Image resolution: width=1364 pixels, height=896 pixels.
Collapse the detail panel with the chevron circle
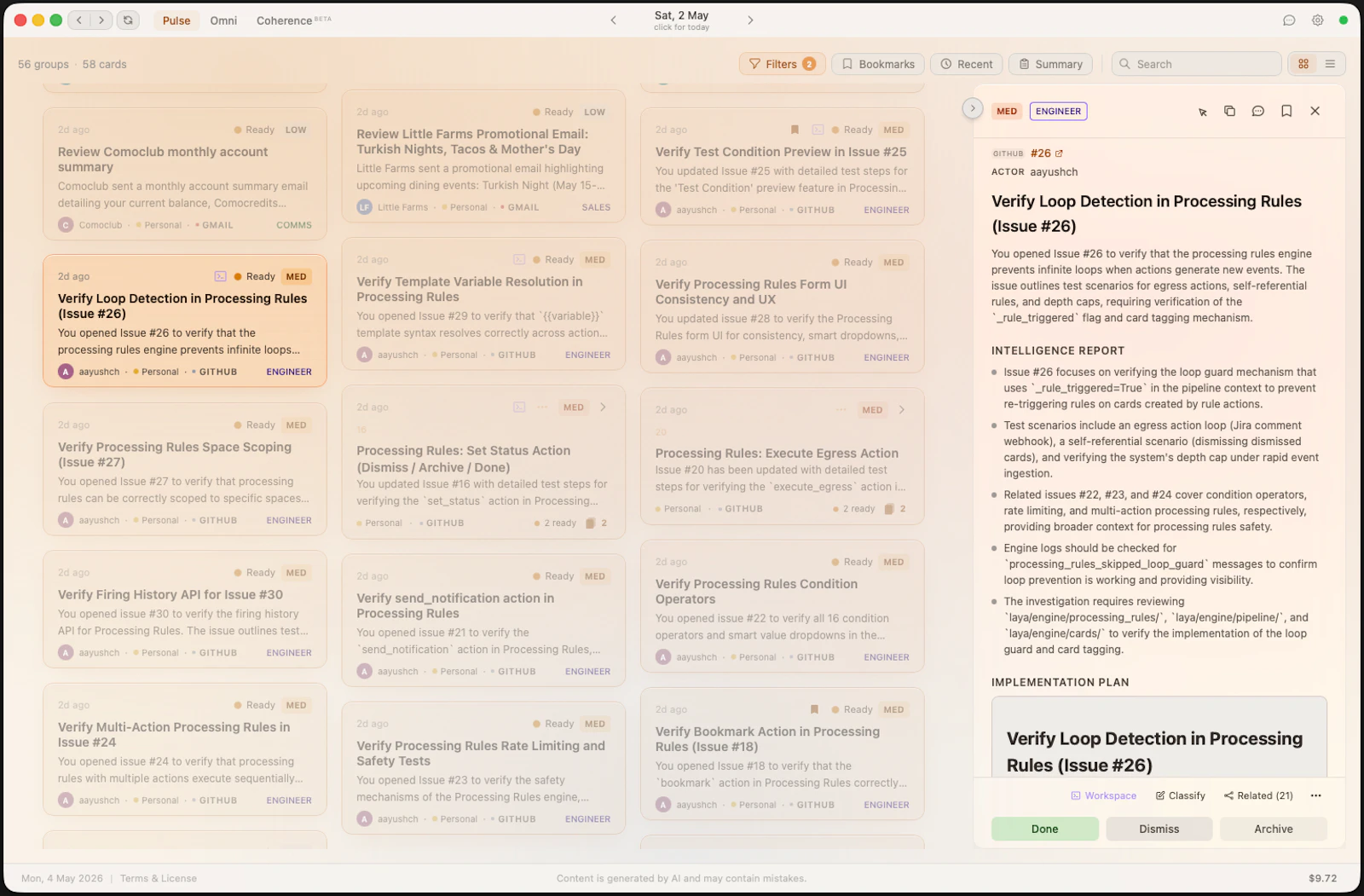[x=972, y=108]
